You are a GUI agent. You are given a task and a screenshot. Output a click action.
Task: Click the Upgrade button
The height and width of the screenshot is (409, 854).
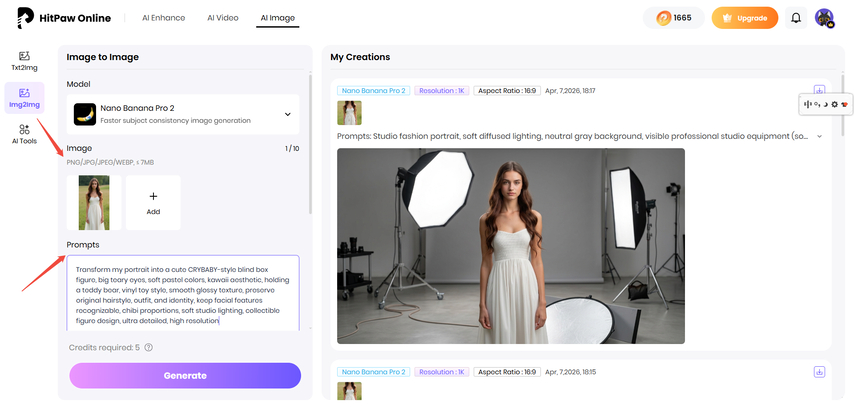click(x=744, y=18)
